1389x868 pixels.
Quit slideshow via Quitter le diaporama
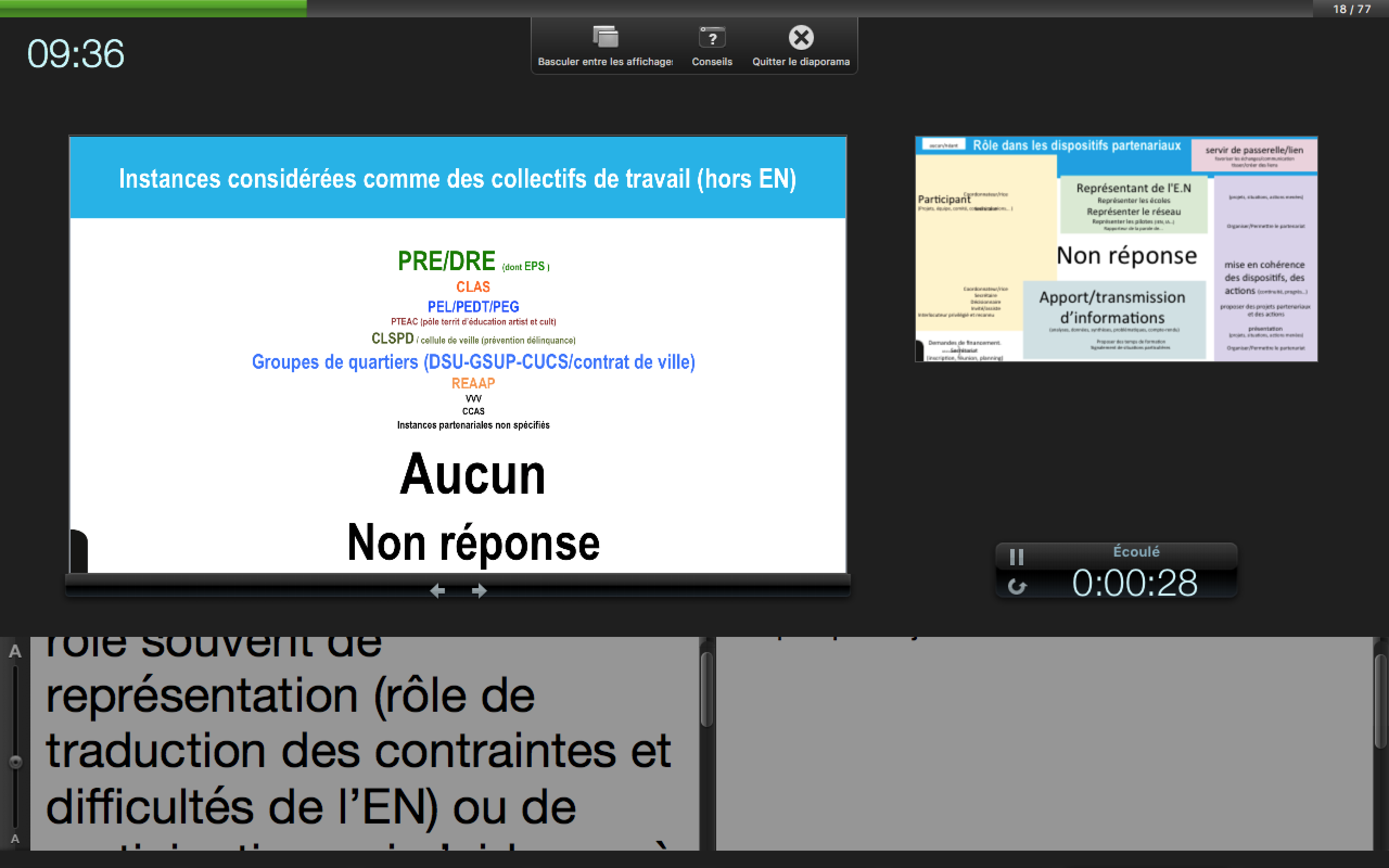(801, 38)
